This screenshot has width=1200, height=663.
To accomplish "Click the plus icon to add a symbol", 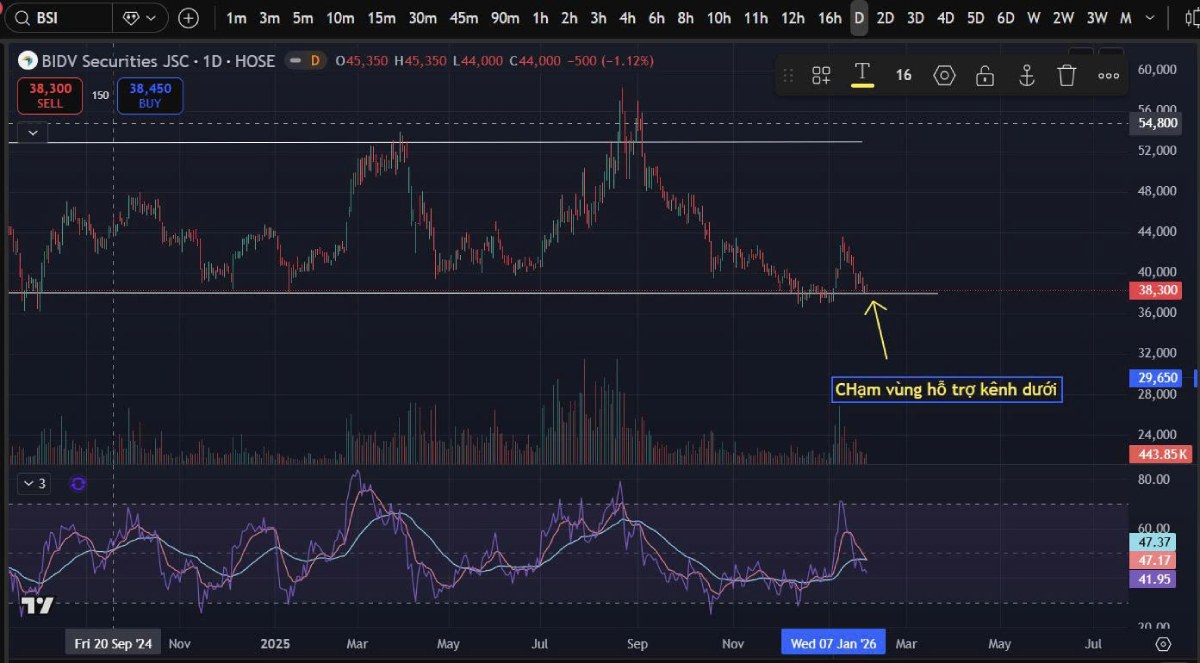I will point(188,17).
